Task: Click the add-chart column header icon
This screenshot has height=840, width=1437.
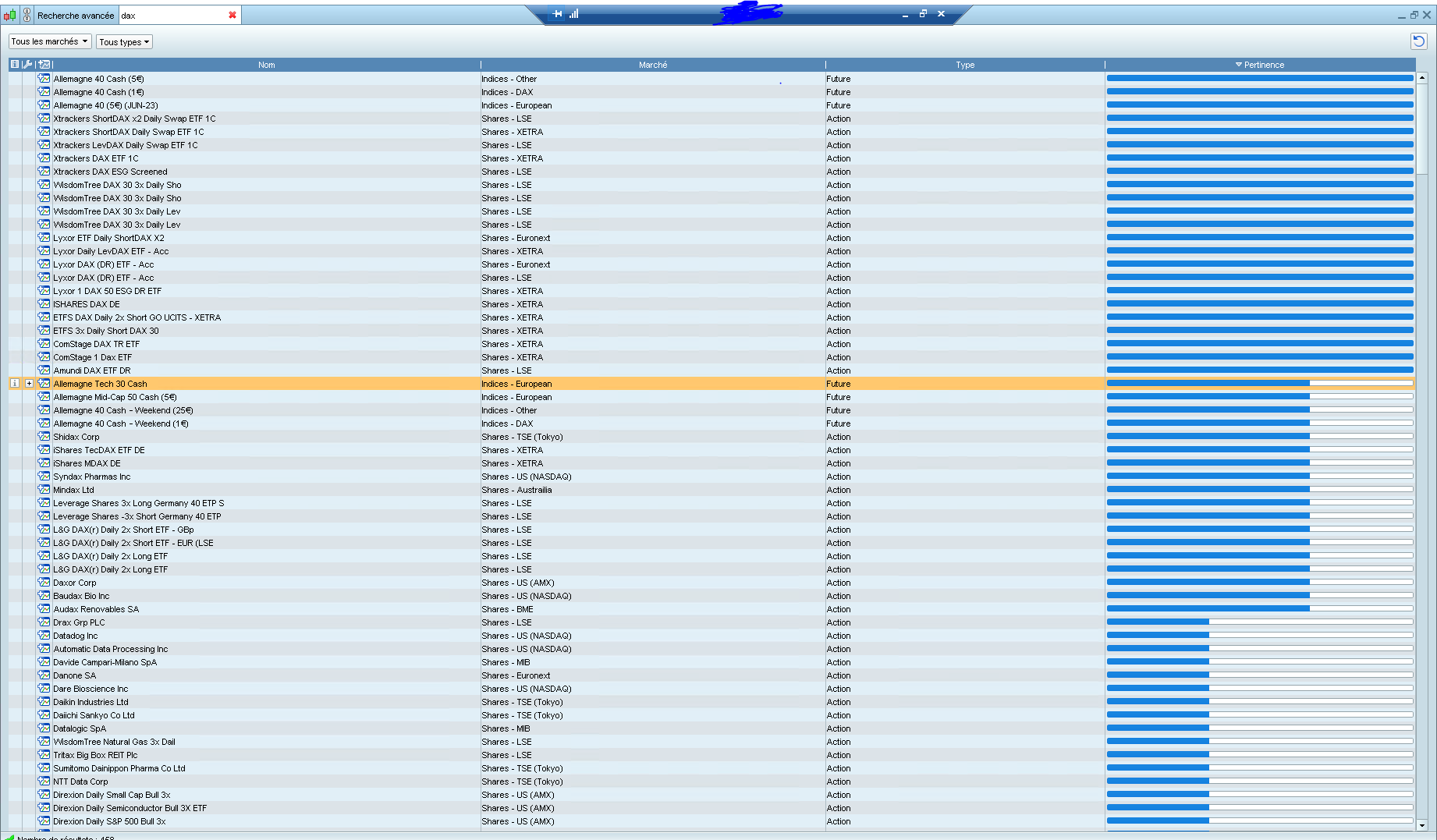Action: 44,65
